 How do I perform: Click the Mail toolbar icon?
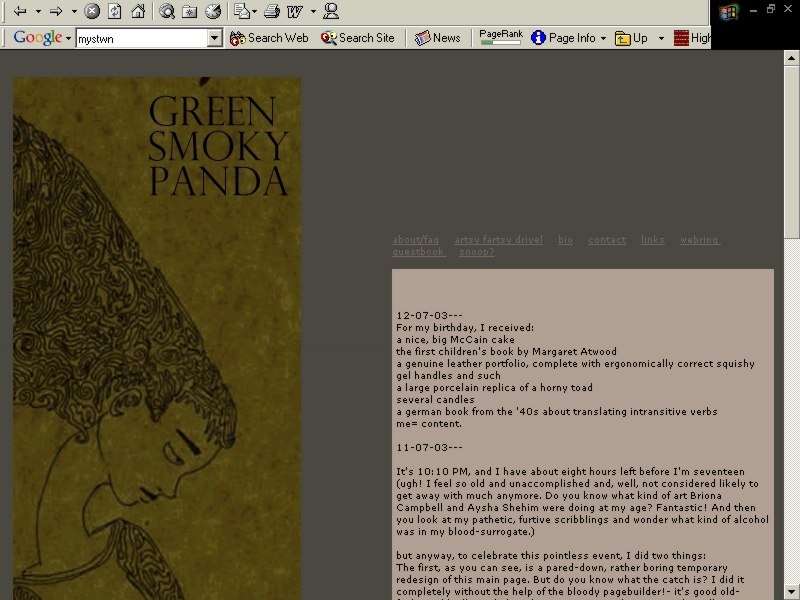pos(241,11)
